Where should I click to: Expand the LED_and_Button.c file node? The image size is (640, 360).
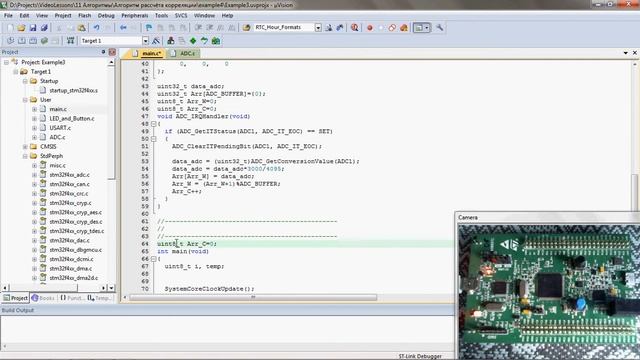pyautogui.click(x=35, y=119)
